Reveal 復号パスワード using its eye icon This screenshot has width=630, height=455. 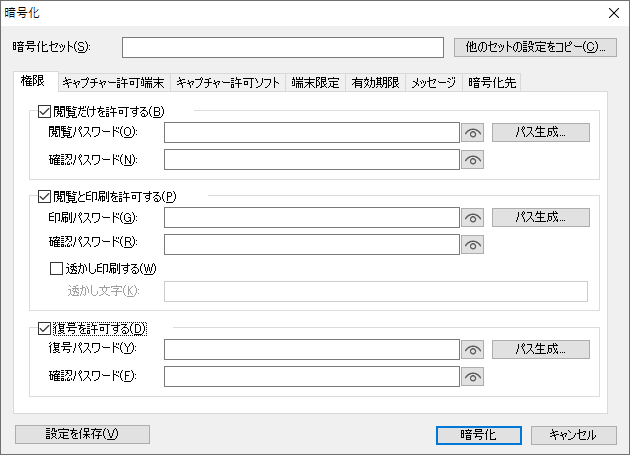pos(473,350)
